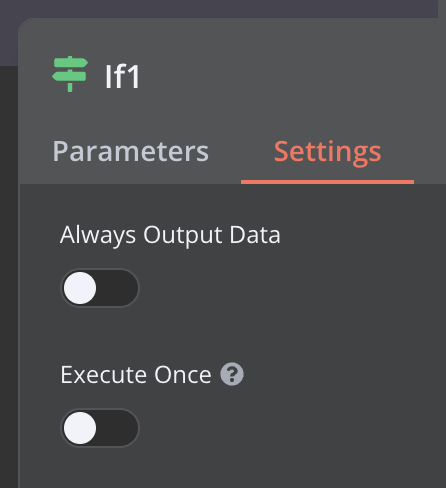Click empty area below the Execute Once switch
The width and height of the screenshot is (446, 488).
click(233, 468)
